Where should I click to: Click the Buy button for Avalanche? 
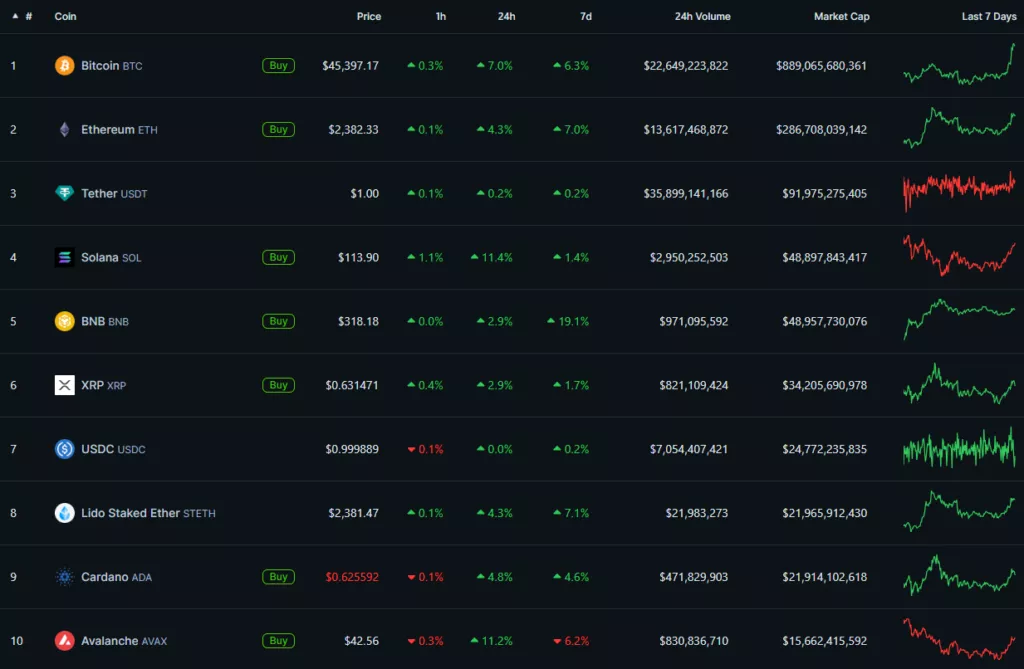click(278, 641)
